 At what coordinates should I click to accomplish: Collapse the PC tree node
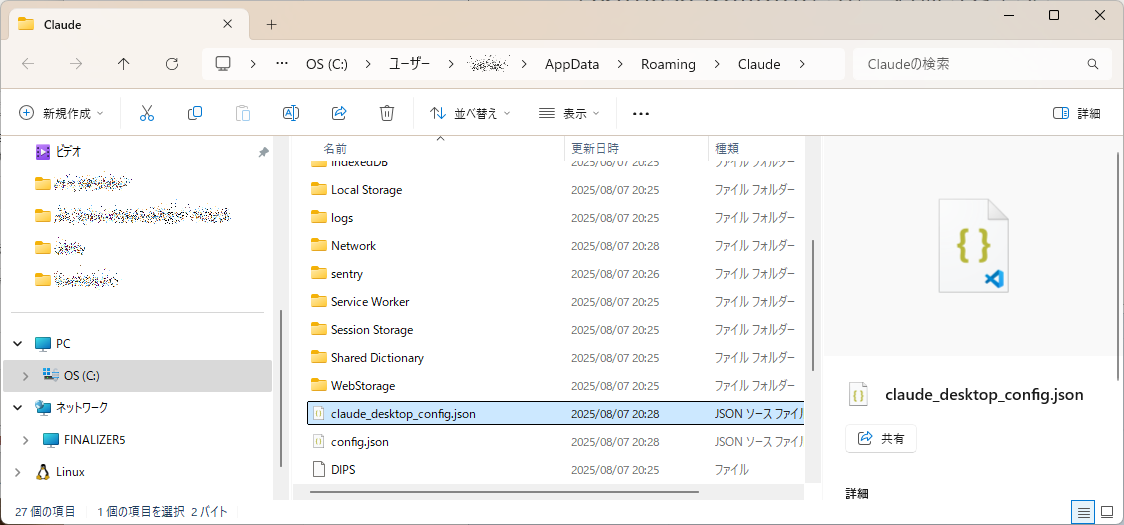(18, 344)
